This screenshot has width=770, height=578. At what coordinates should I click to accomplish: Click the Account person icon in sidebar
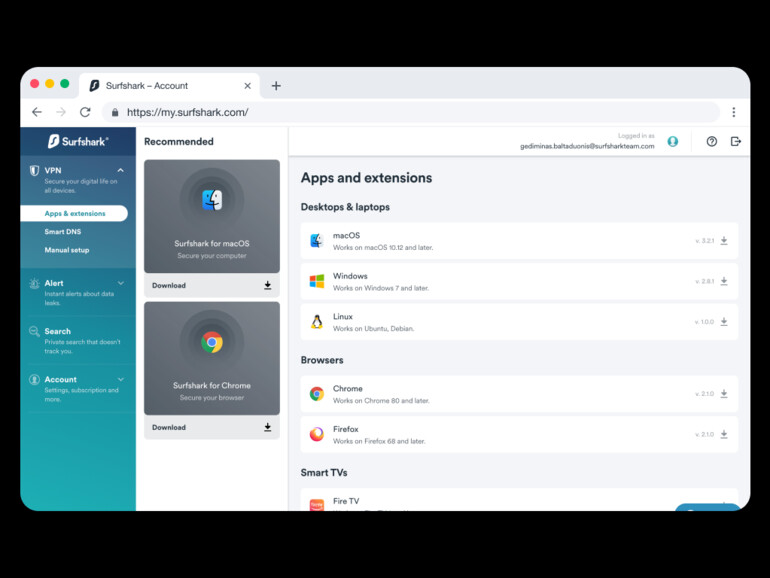[34, 380]
